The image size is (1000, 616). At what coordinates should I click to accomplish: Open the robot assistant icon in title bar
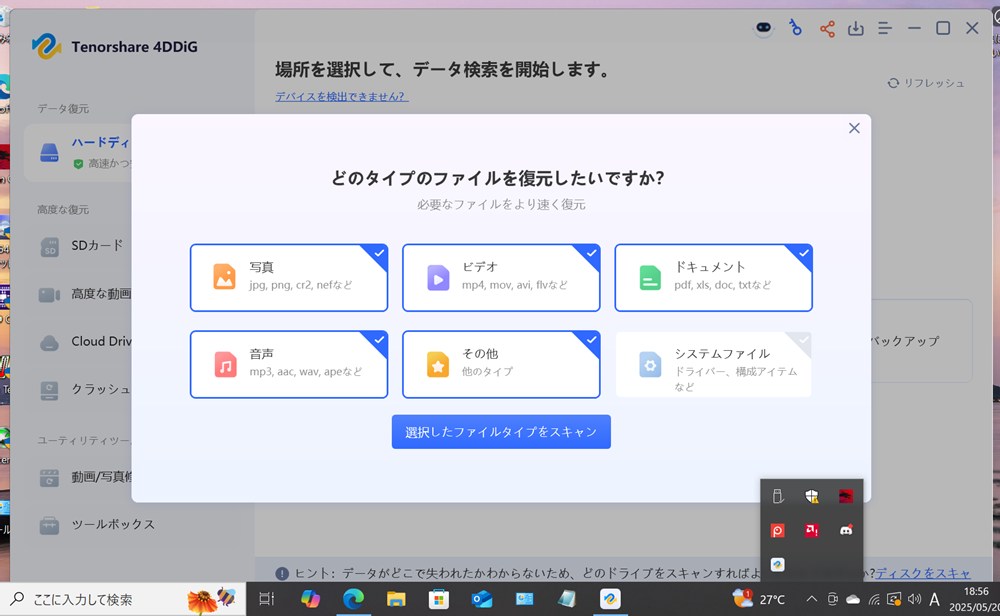[764, 28]
